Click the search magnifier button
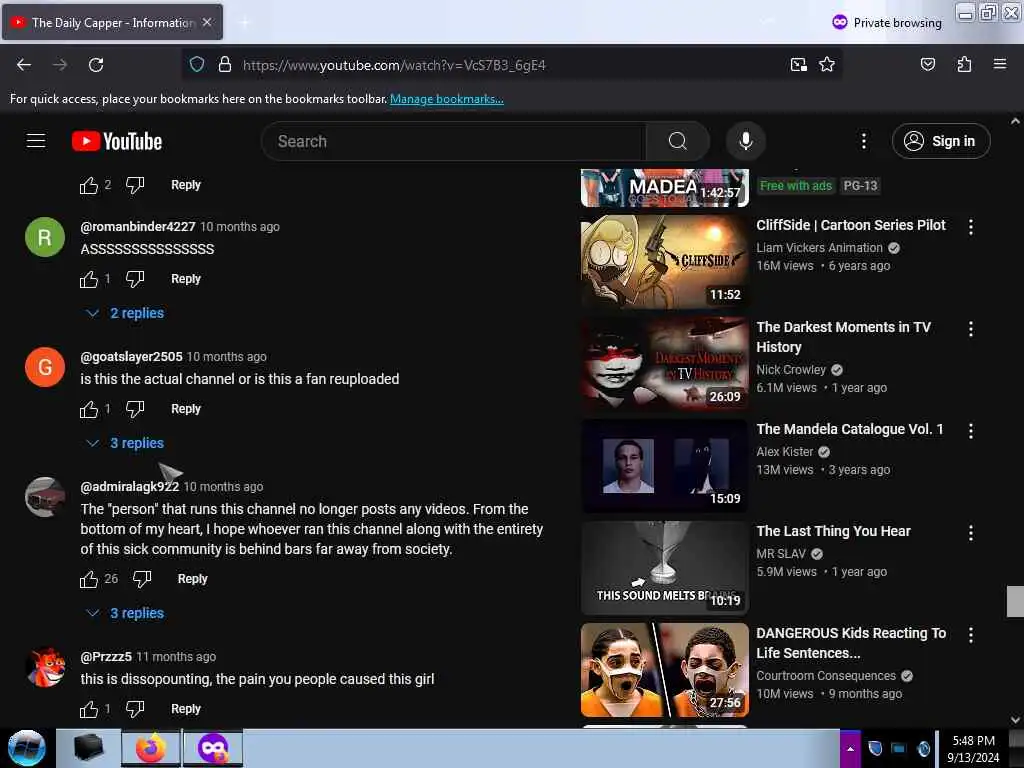The width and height of the screenshot is (1024, 768). (x=677, y=141)
